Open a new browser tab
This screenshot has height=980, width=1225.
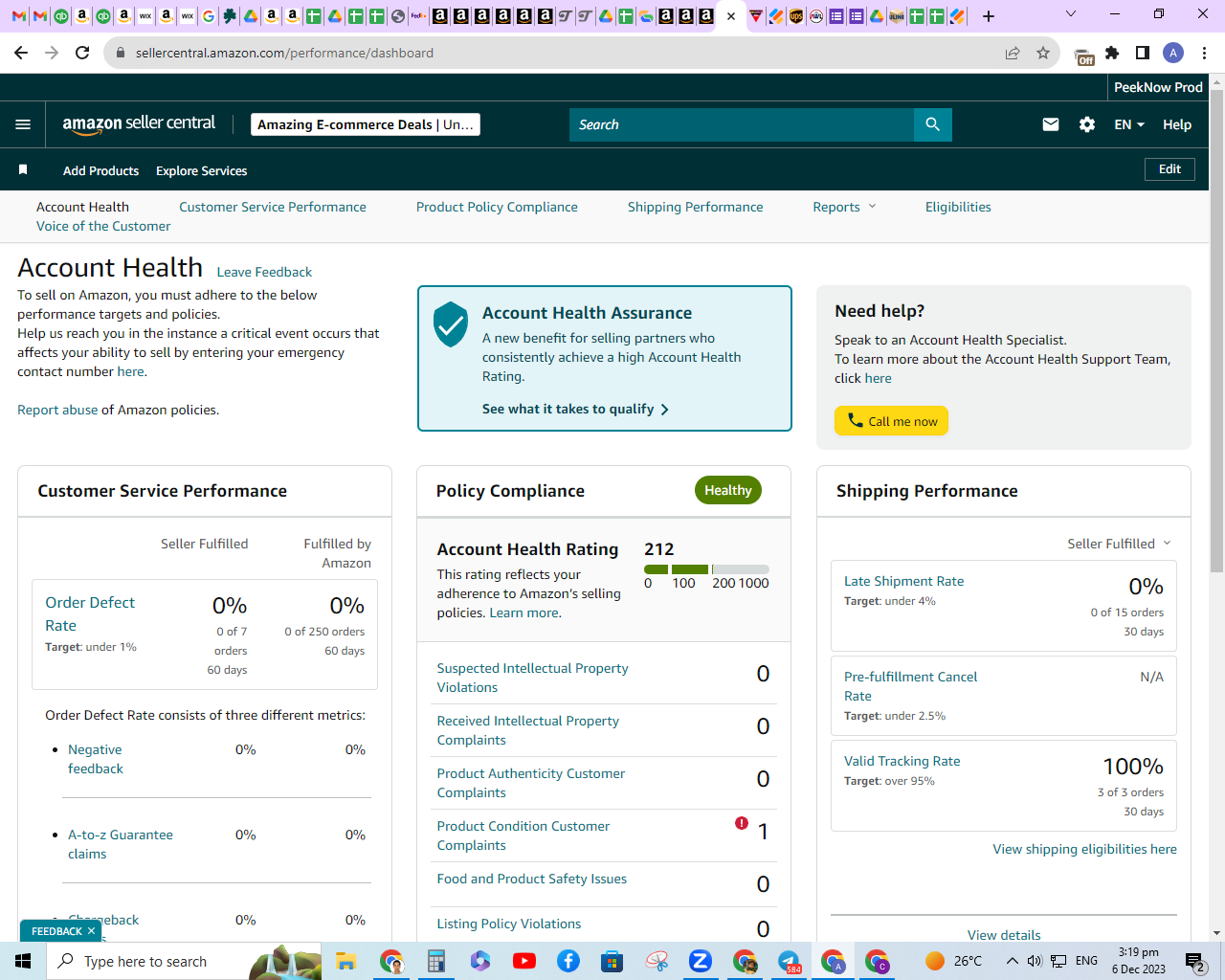pos(989,16)
